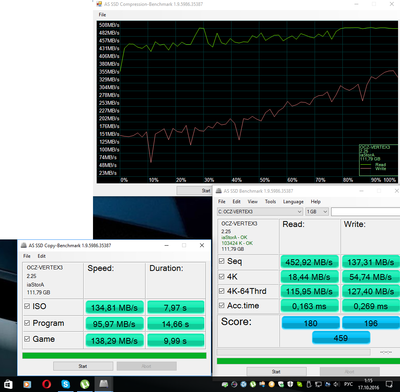Image resolution: width=400 pixels, height=392 pixels.
Task: Open Edit menu in Copy-Benchmark window
Action: tap(42, 256)
